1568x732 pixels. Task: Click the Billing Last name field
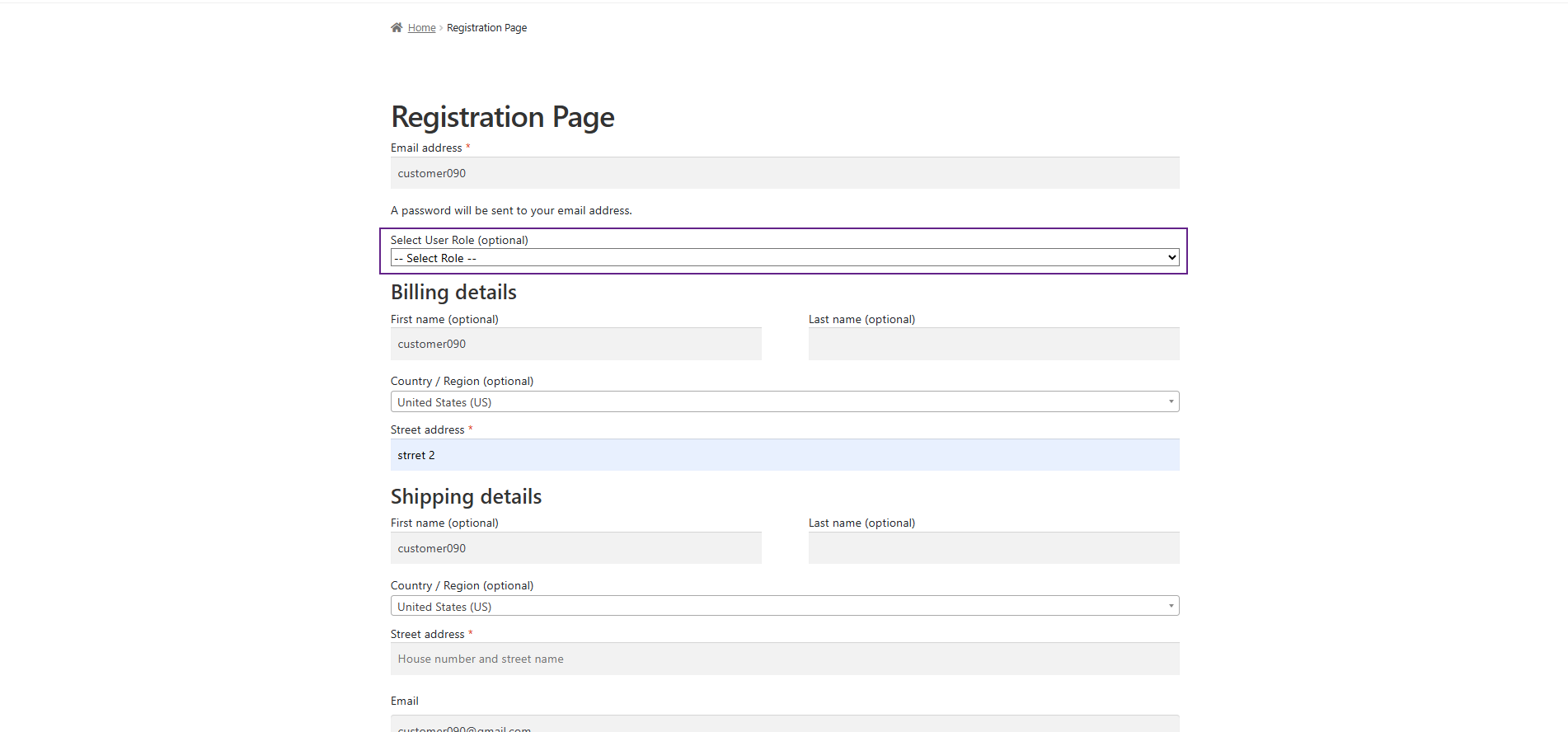[x=994, y=344]
